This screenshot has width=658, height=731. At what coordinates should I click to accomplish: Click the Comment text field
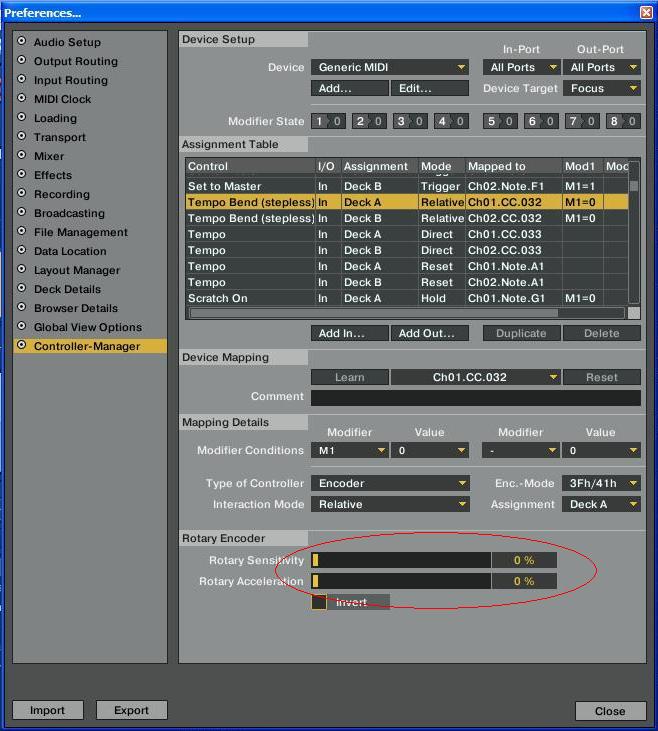pyautogui.click(x=476, y=398)
